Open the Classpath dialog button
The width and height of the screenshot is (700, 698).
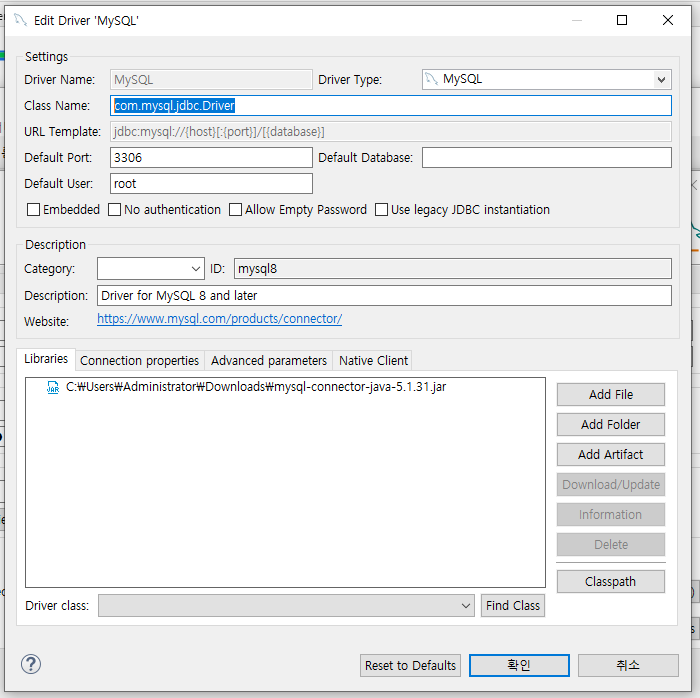tap(611, 582)
